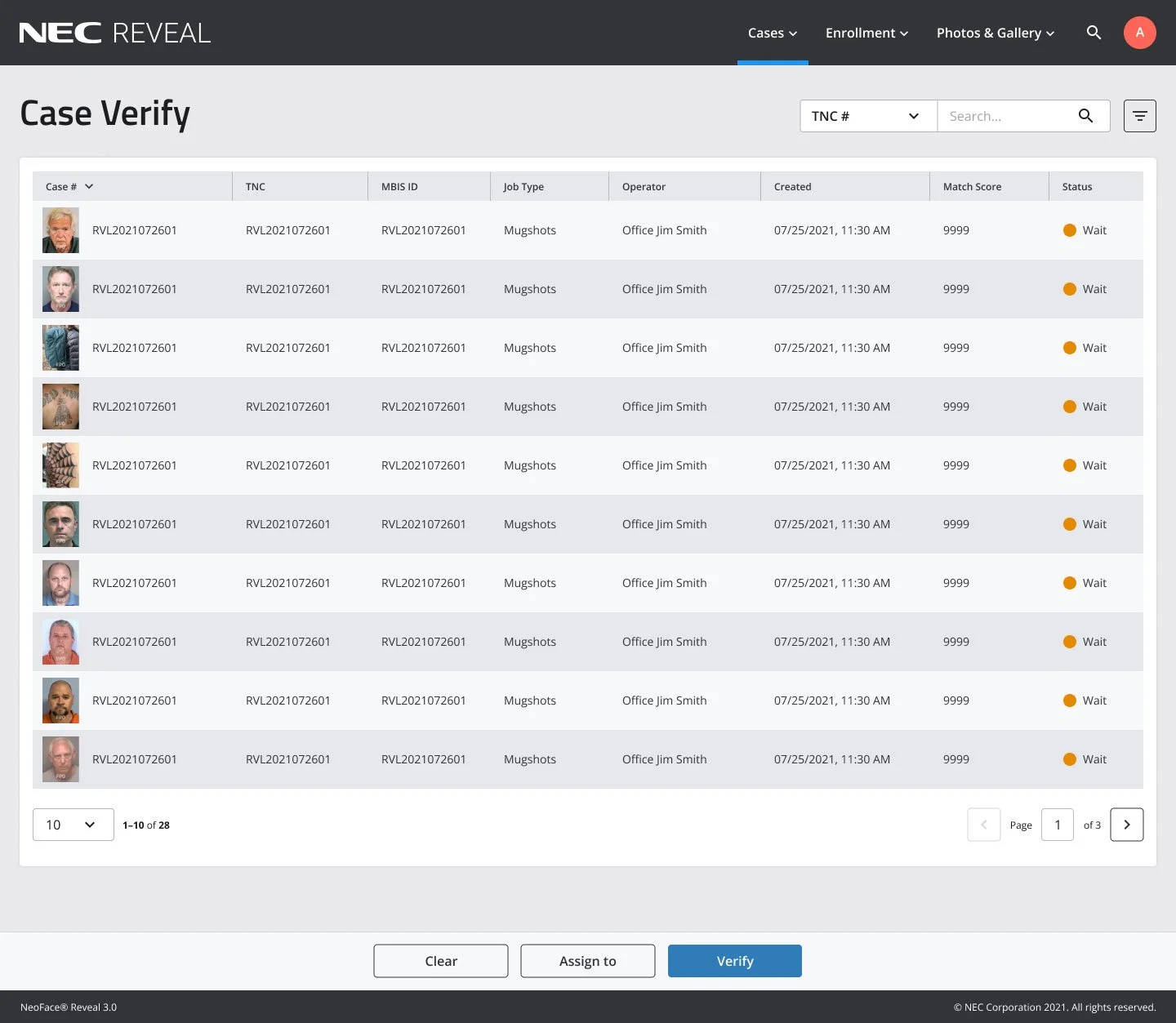
Task: Click the magnifier icon inside the search box
Action: point(1085,116)
